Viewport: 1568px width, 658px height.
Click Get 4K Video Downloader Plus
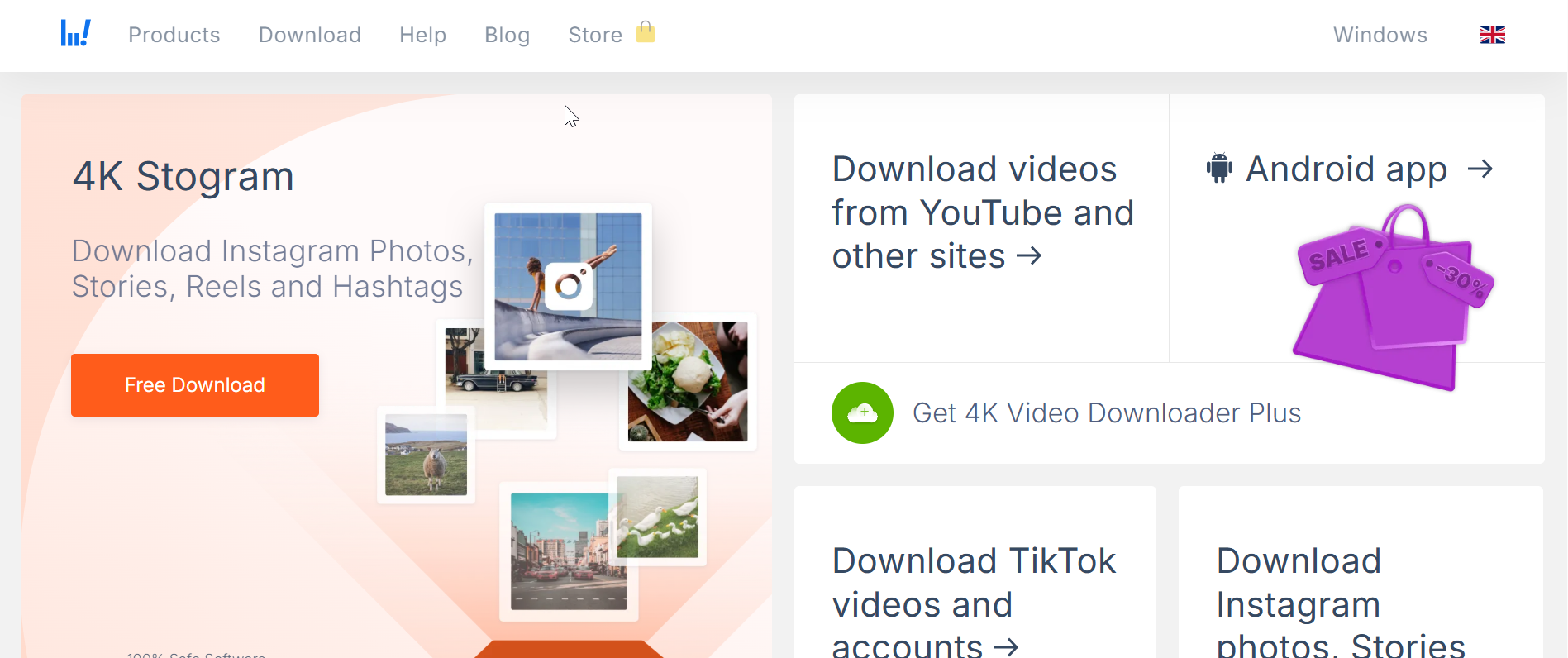click(1107, 412)
